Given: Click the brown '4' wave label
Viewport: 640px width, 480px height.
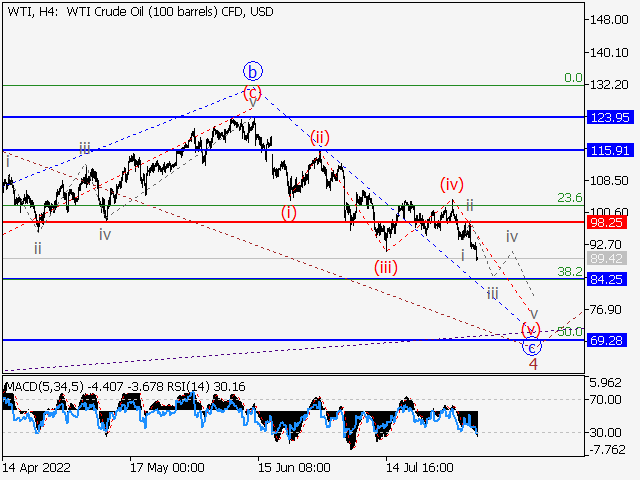Looking at the screenshot, I should click(533, 364).
